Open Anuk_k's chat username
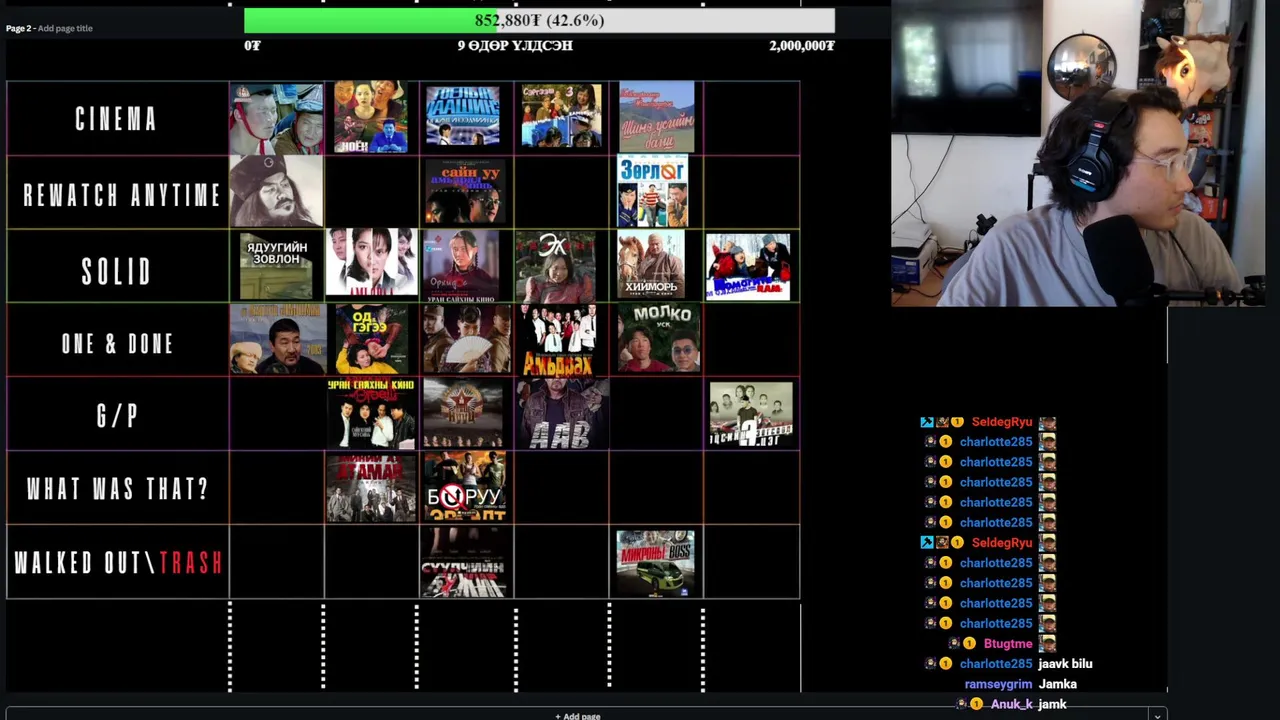The height and width of the screenshot is (720, 1280). 1012,704
